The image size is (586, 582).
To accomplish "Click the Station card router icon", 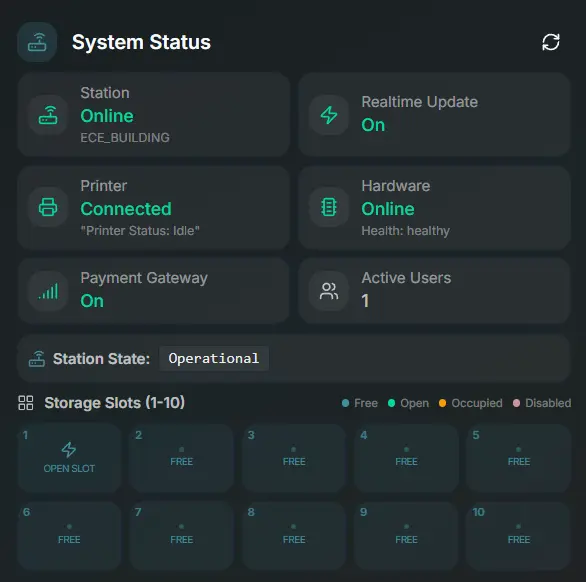I will [x=48, y=115].
